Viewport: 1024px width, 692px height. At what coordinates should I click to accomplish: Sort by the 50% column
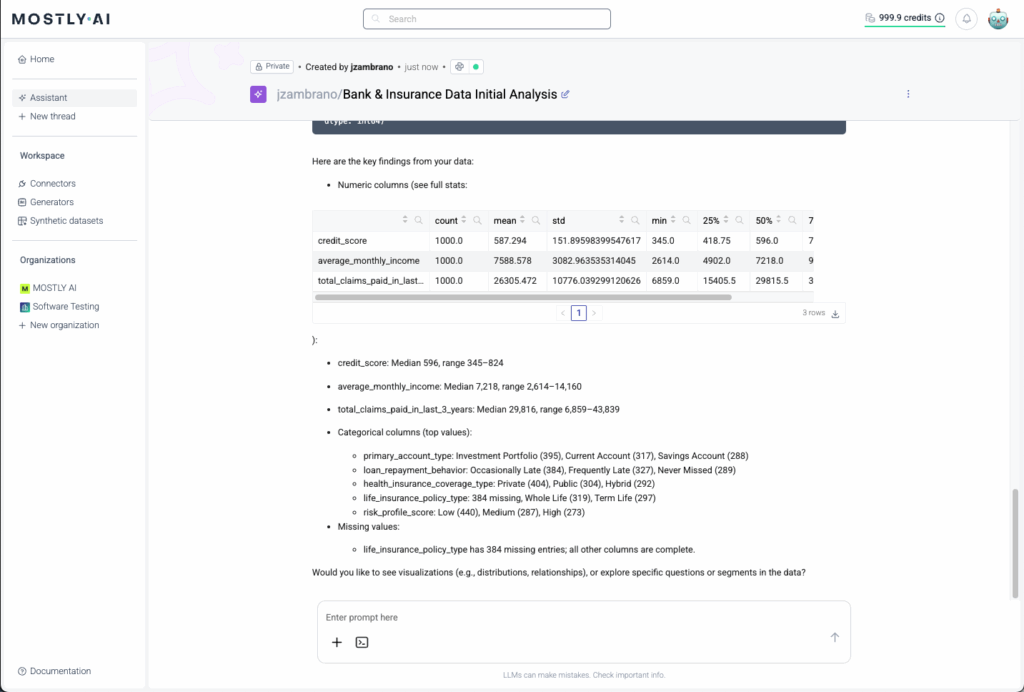778,220
